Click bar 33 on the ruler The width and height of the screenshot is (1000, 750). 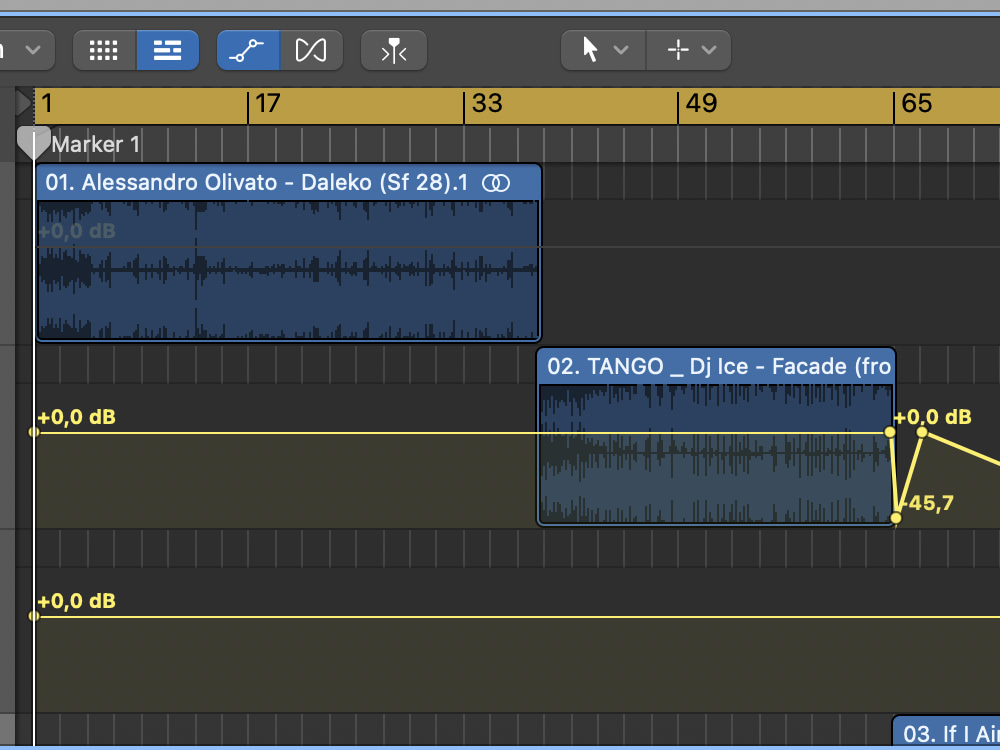487,103
